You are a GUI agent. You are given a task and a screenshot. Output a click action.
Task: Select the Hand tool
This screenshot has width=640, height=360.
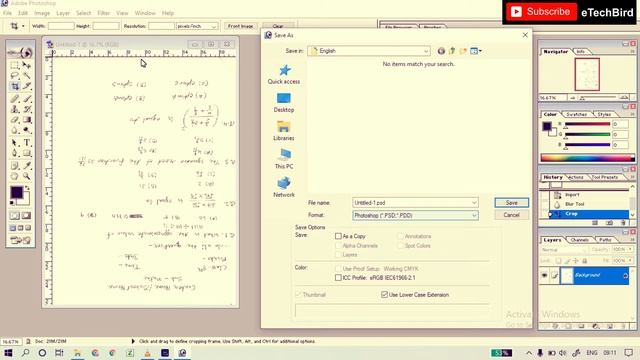pyautogui.click(x=15, y=176)
